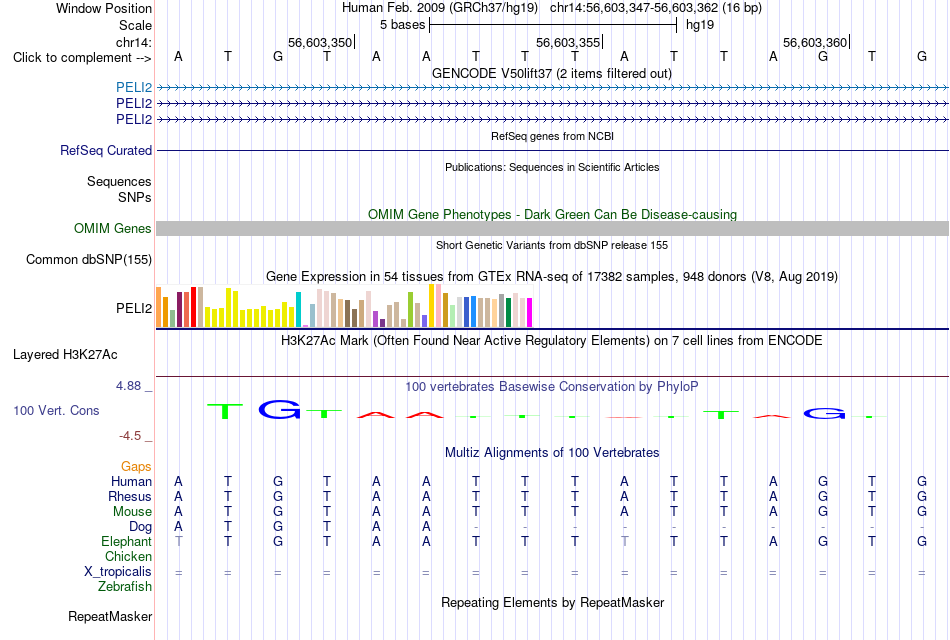Viewport: 950px width, 640px height.
Task: Open the RepeatMasker track label
Action: click(x=110, y=616)
